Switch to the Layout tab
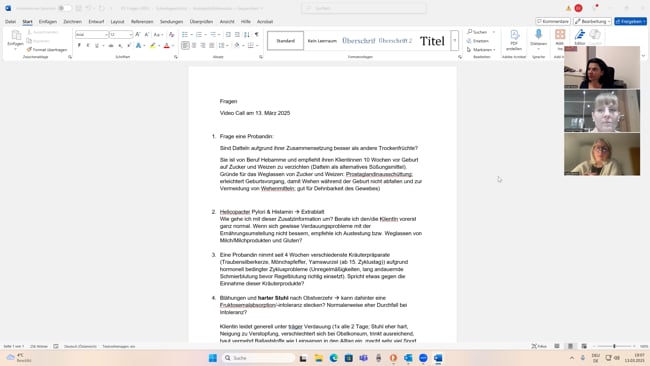Viewport: 650px width, 366px height. pos(117,22)
